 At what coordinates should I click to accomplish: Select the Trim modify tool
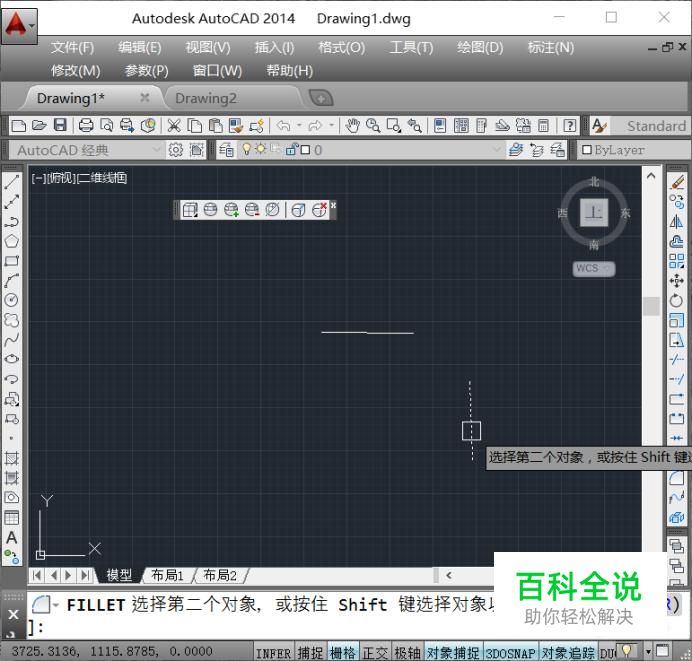(x=677, y=360)
